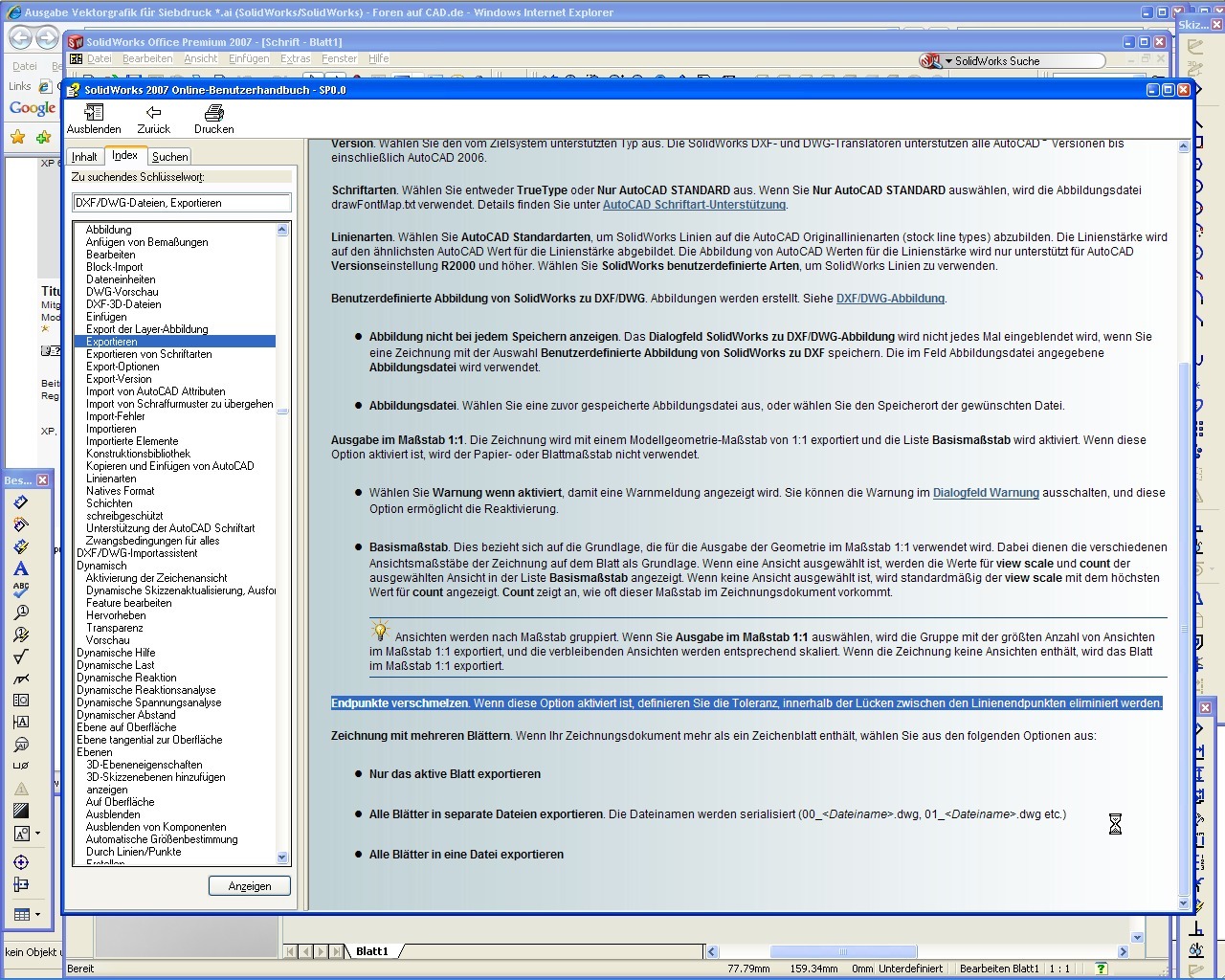Select index entry 'Export der Layer-Abbildung'
This screenshot has width=1225, height=980.
(x=146, y=329)
